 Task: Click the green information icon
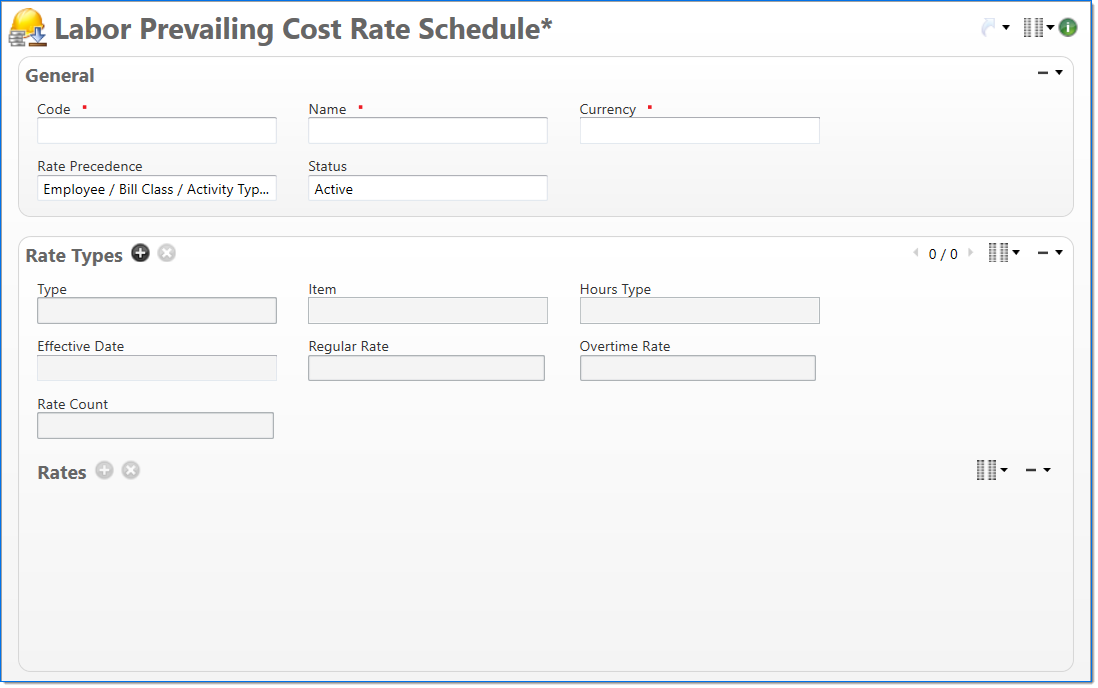click(x=1068, y=28)
